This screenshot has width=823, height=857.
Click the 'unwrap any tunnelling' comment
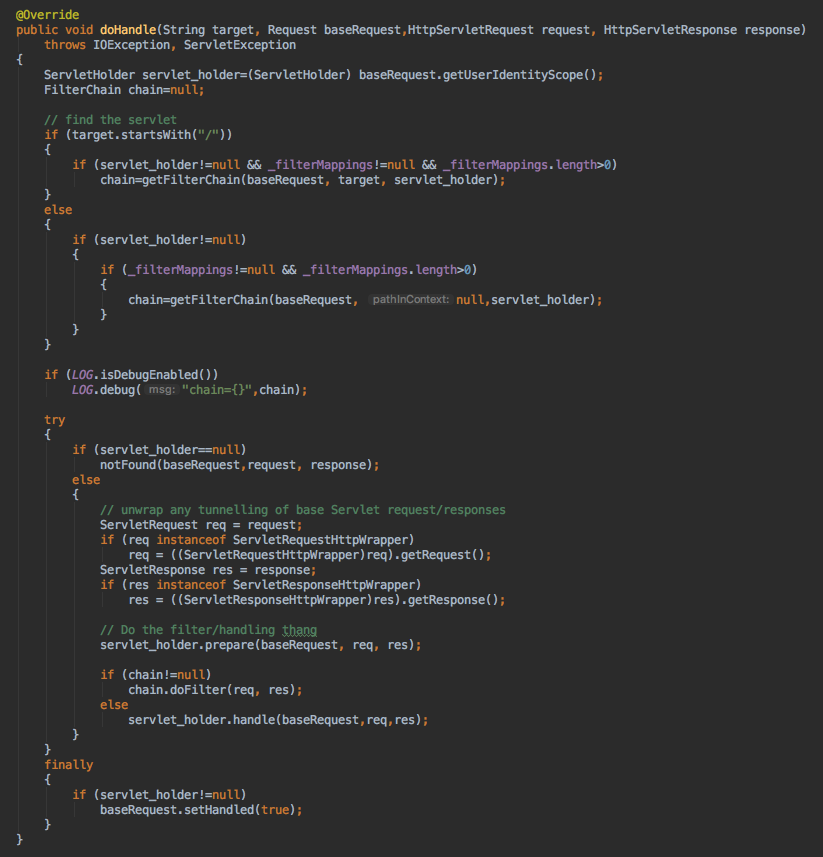[302, 510]
